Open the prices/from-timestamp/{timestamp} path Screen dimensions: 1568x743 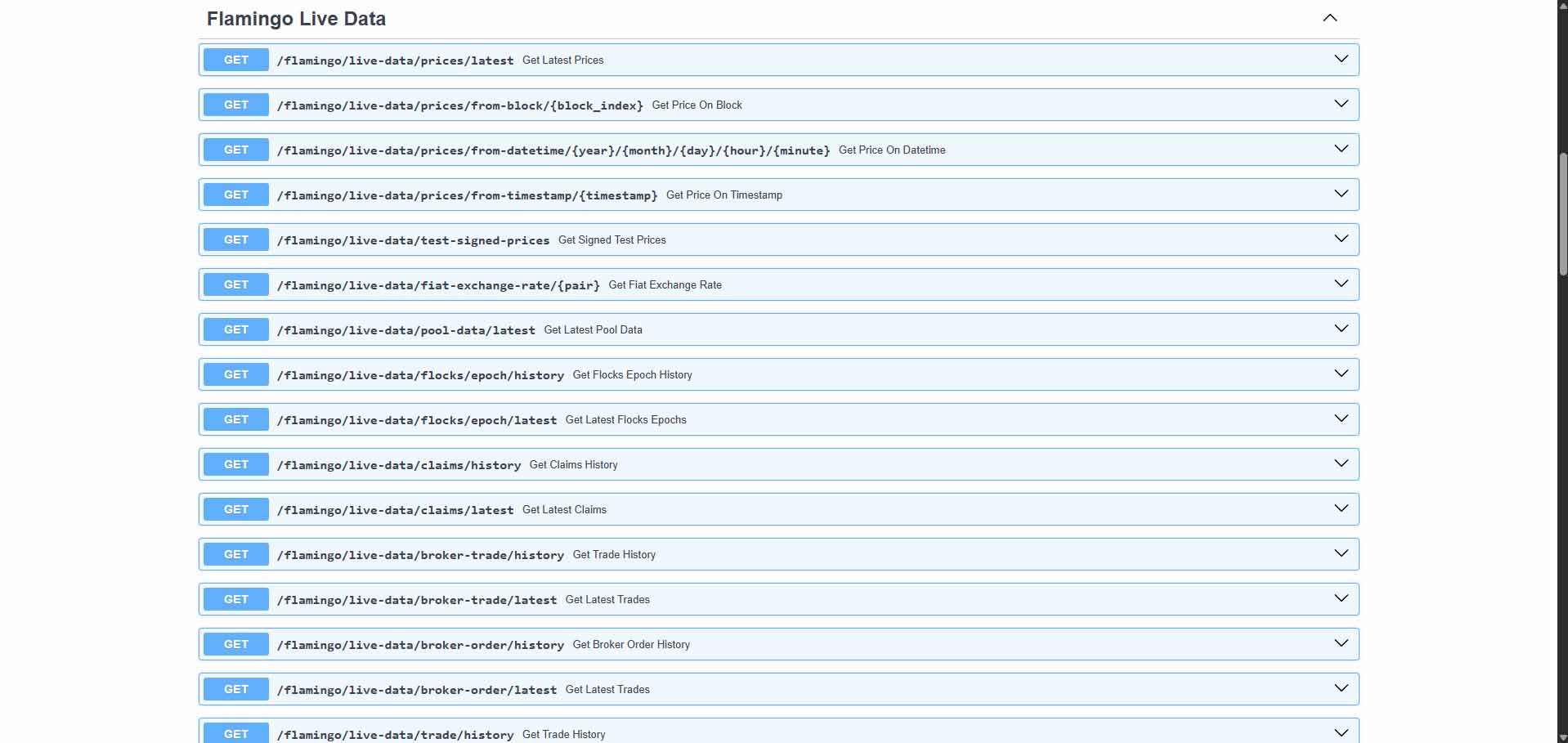pos(467,195)
